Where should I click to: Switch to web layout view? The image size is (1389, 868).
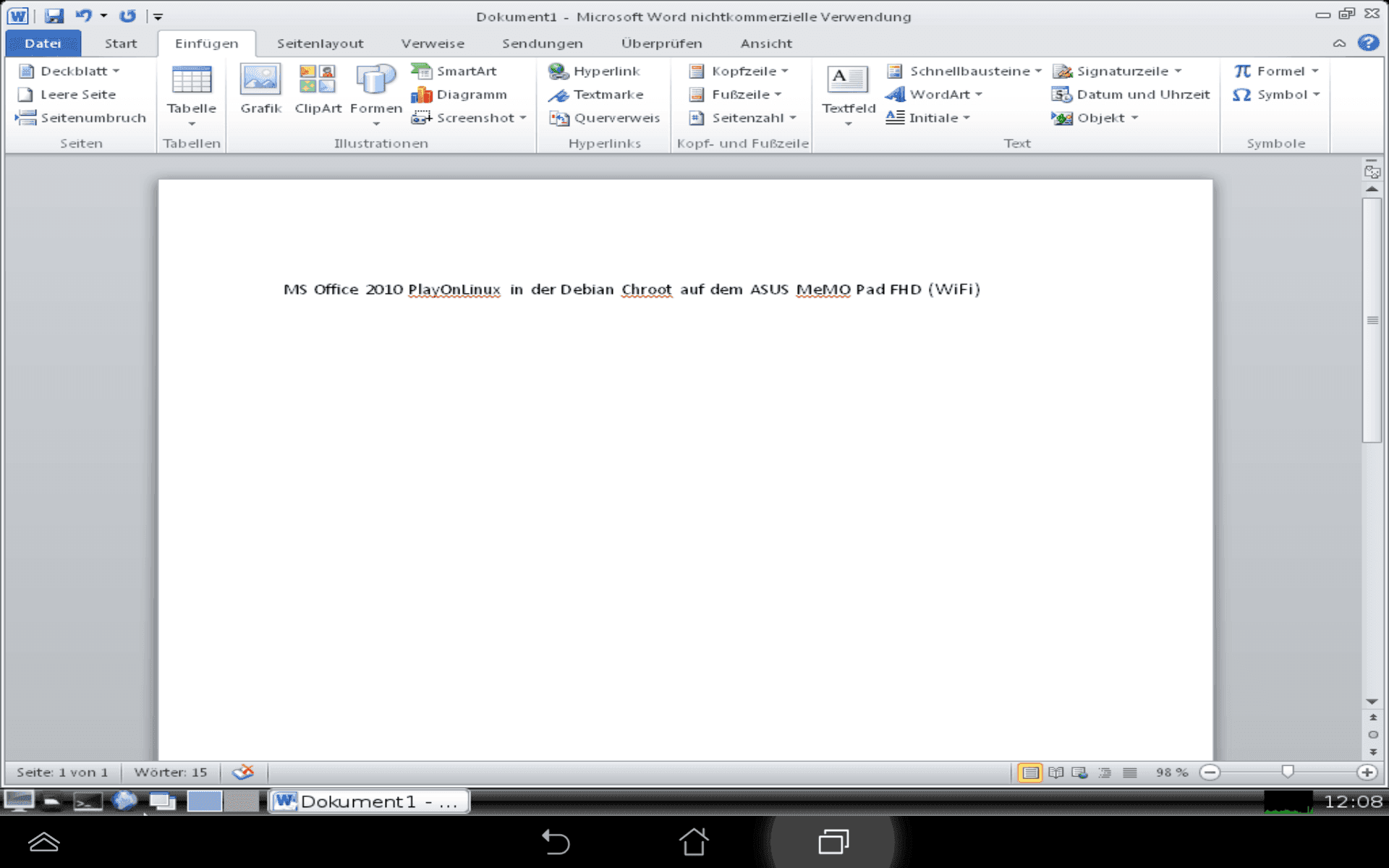point(1079,773)
